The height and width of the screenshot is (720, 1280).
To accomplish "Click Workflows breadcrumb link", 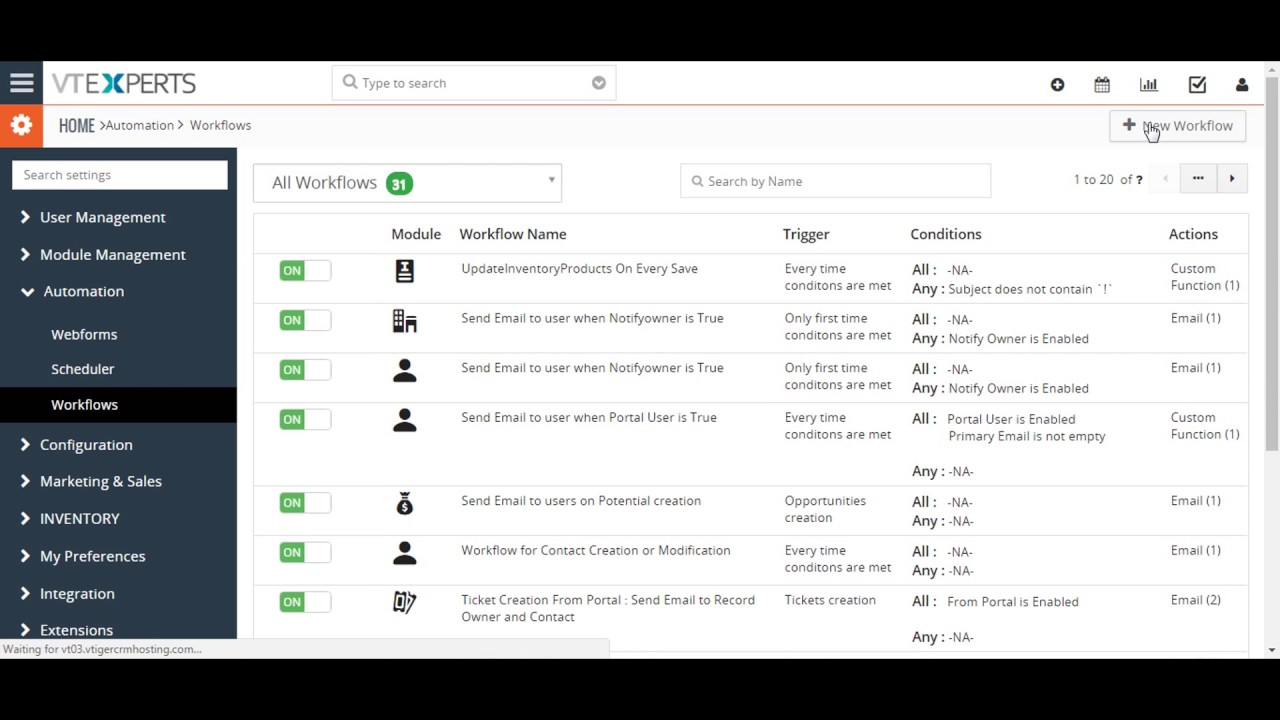I will click(x=220, y=126).
